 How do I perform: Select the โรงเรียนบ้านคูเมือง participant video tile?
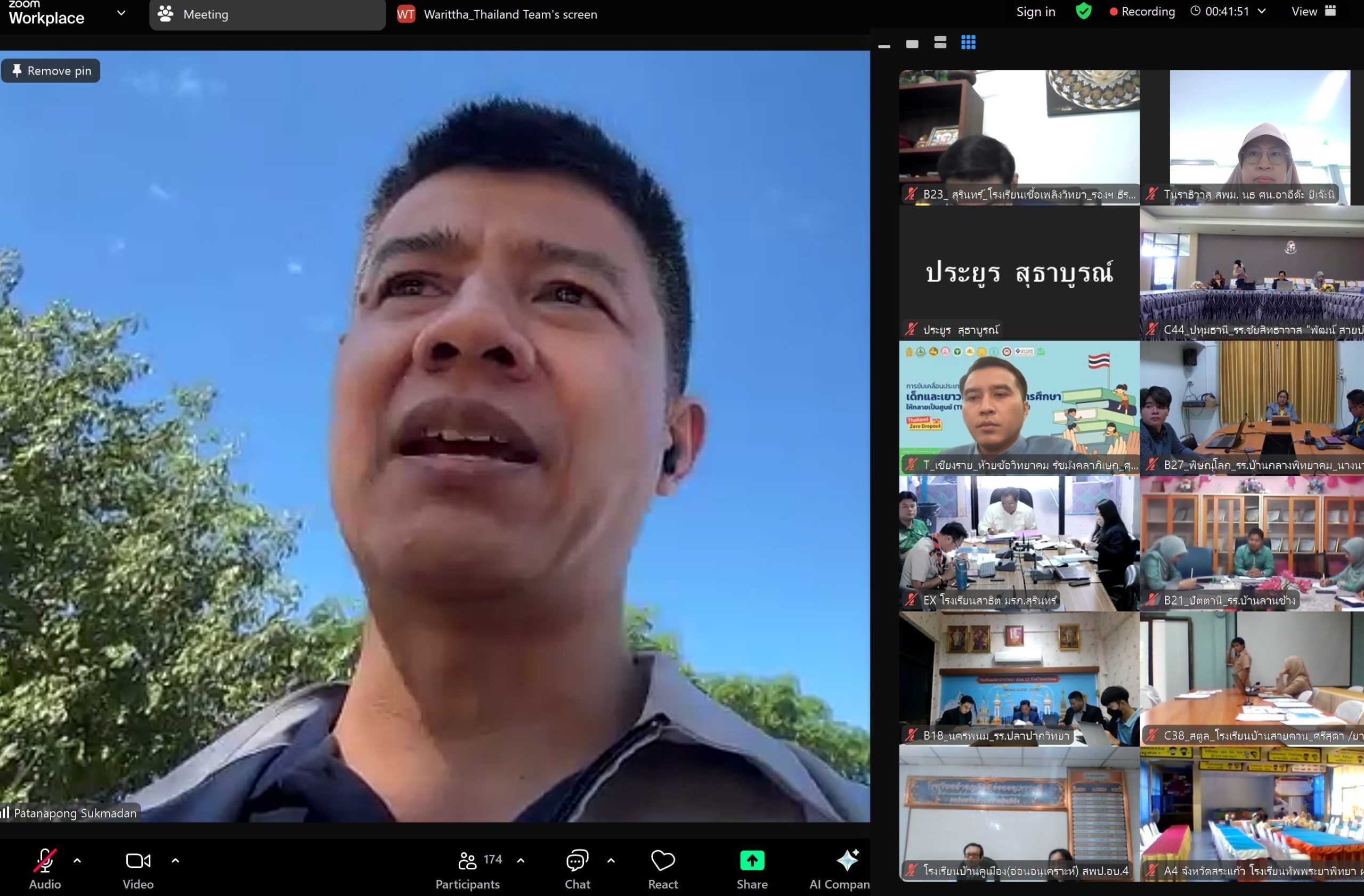1019,813
